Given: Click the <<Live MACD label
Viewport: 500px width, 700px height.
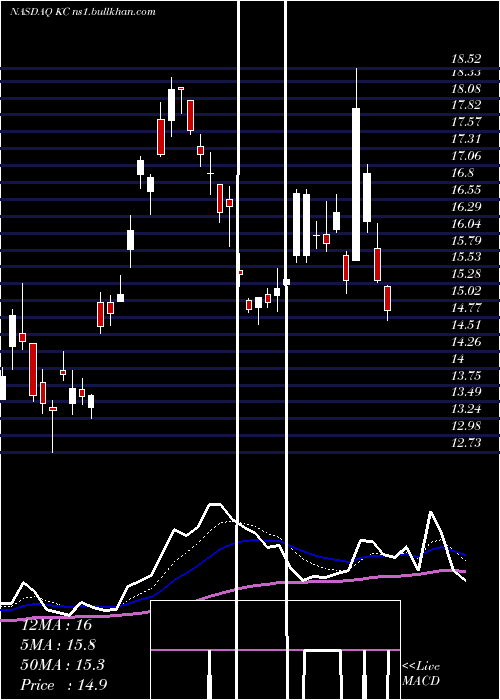Looking at the screenshot, I should click(421, 673).
